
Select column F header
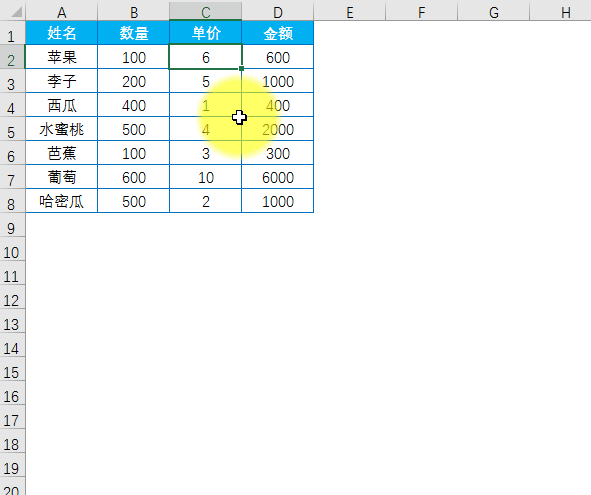[421, 12]
